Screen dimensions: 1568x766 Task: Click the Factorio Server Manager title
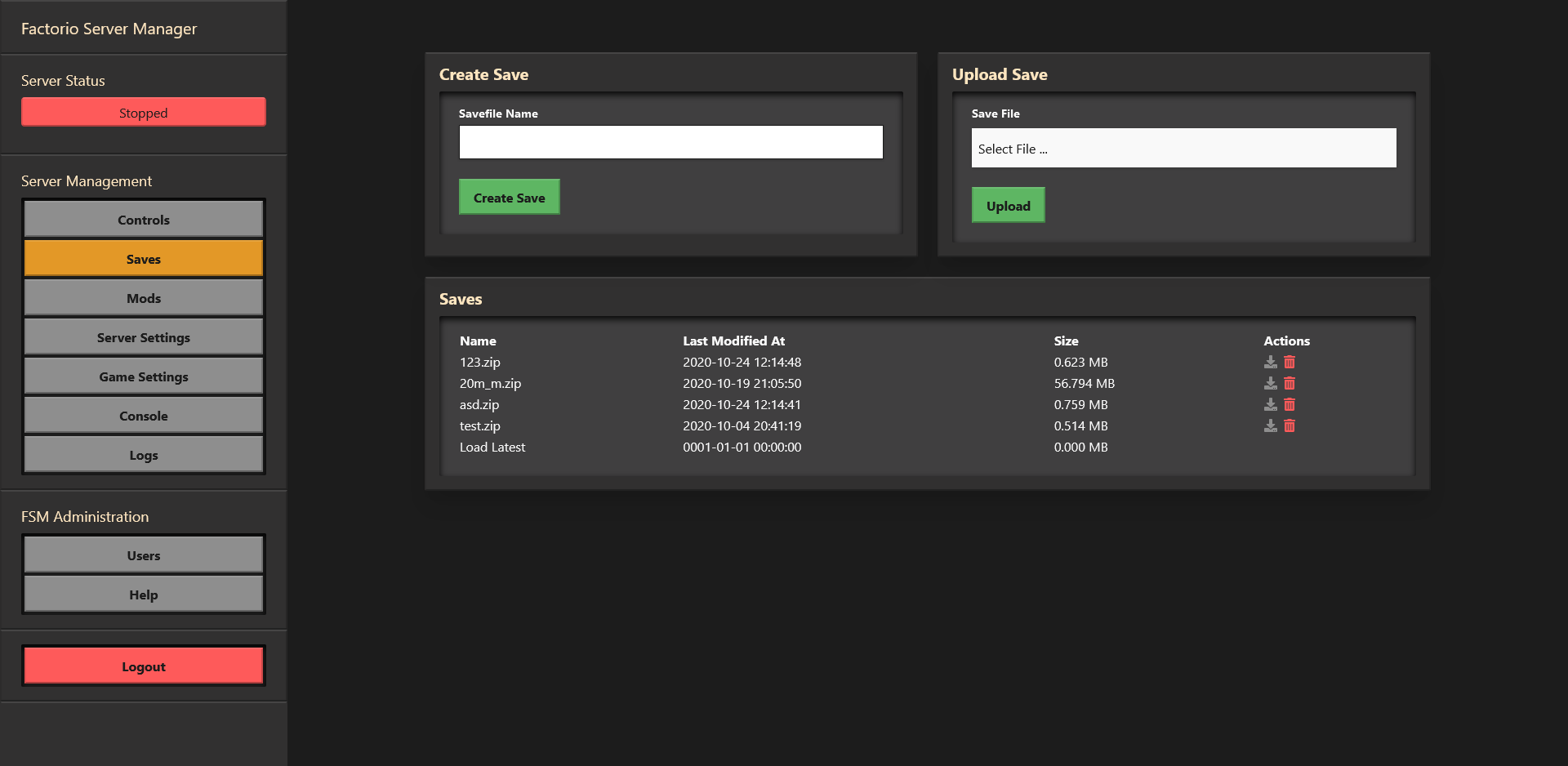109,29
